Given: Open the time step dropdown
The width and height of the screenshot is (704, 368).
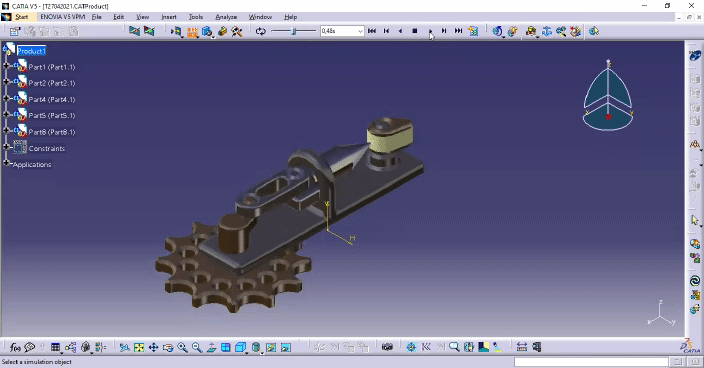Looking at the screenshot, I should coord(360,31).
